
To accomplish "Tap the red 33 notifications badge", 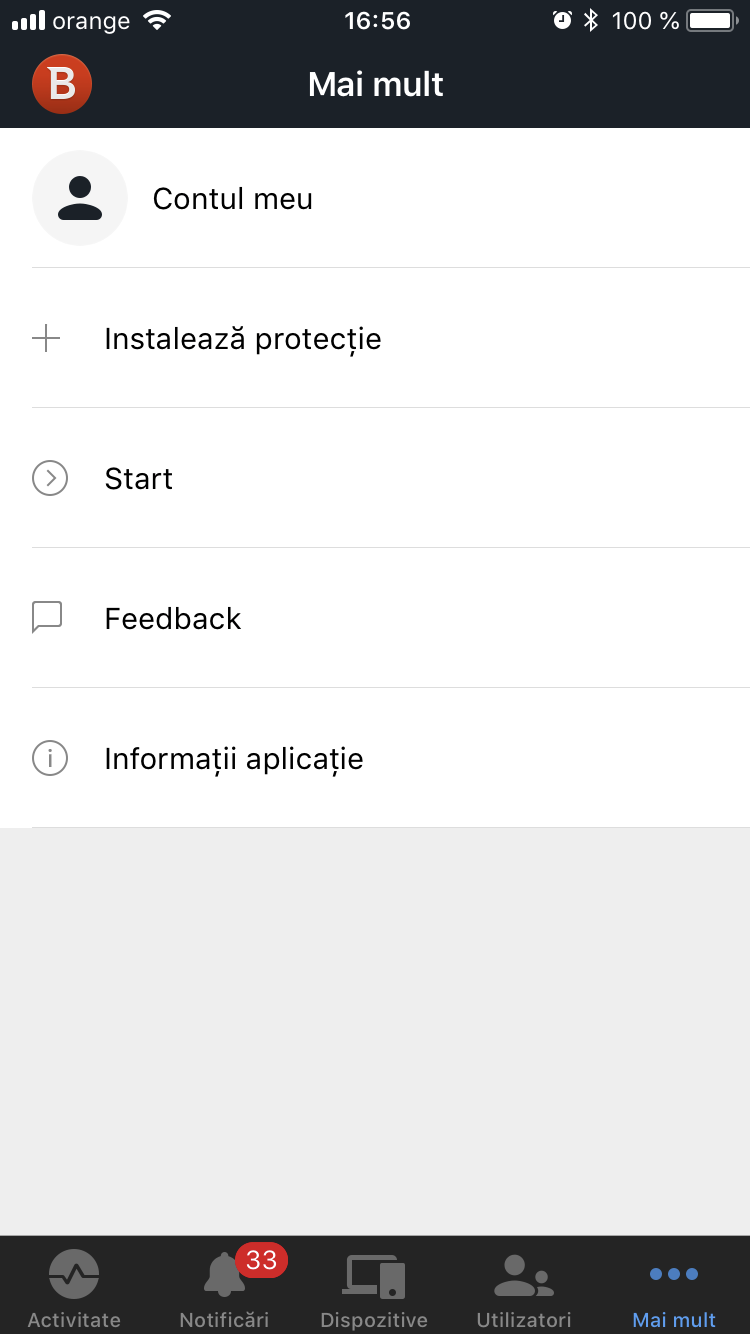I will click(x=261, y=1260).
